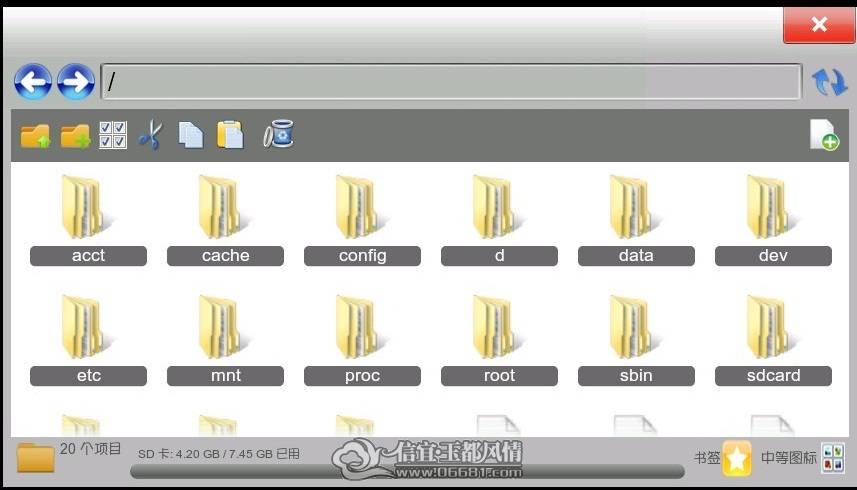Click the recycle bin delete icon

[279, 134]
